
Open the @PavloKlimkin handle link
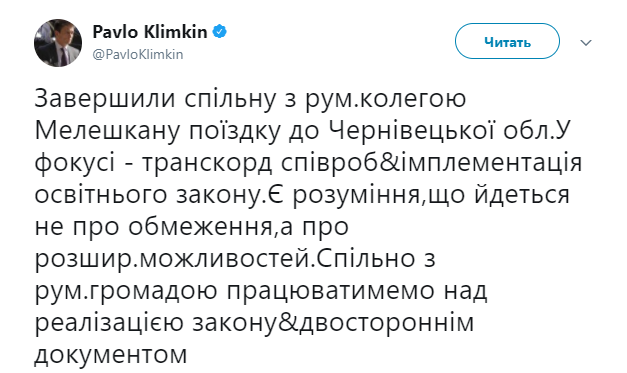[x=138, y=54]
